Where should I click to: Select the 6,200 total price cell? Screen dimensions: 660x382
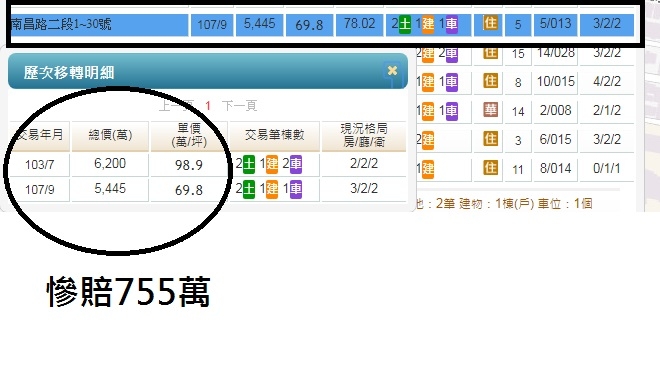click(110, 164)
